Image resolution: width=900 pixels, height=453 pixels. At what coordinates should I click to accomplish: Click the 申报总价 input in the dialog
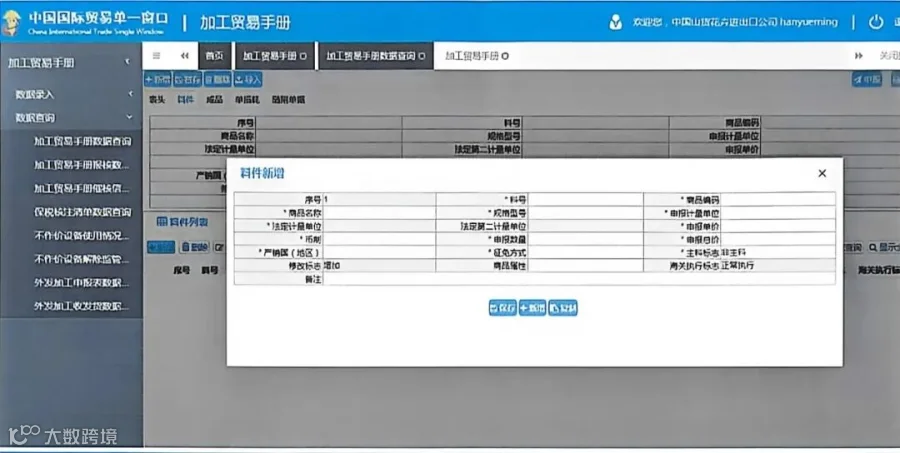coord(778,239)
